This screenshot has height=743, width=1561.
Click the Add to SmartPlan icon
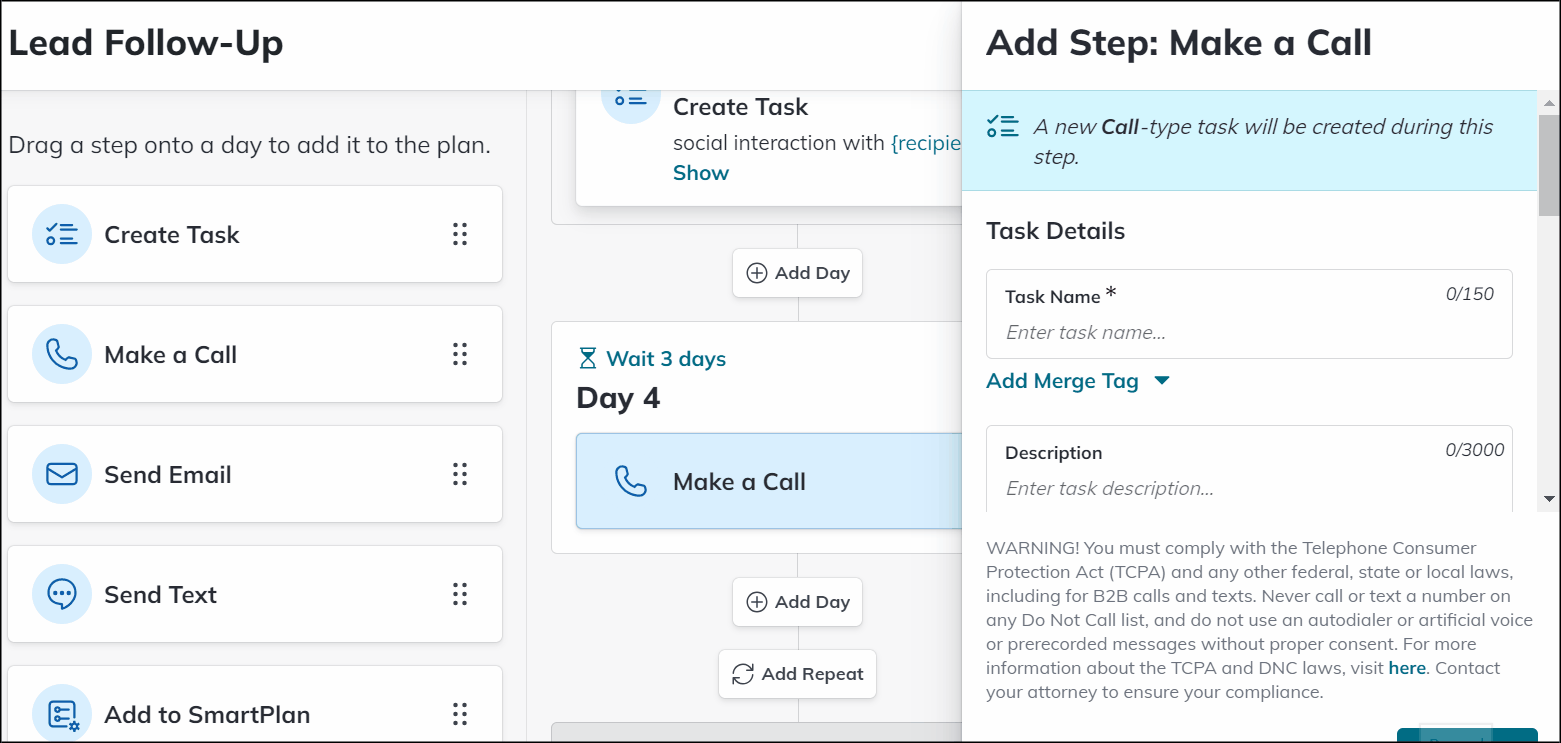tap(62, 714)
